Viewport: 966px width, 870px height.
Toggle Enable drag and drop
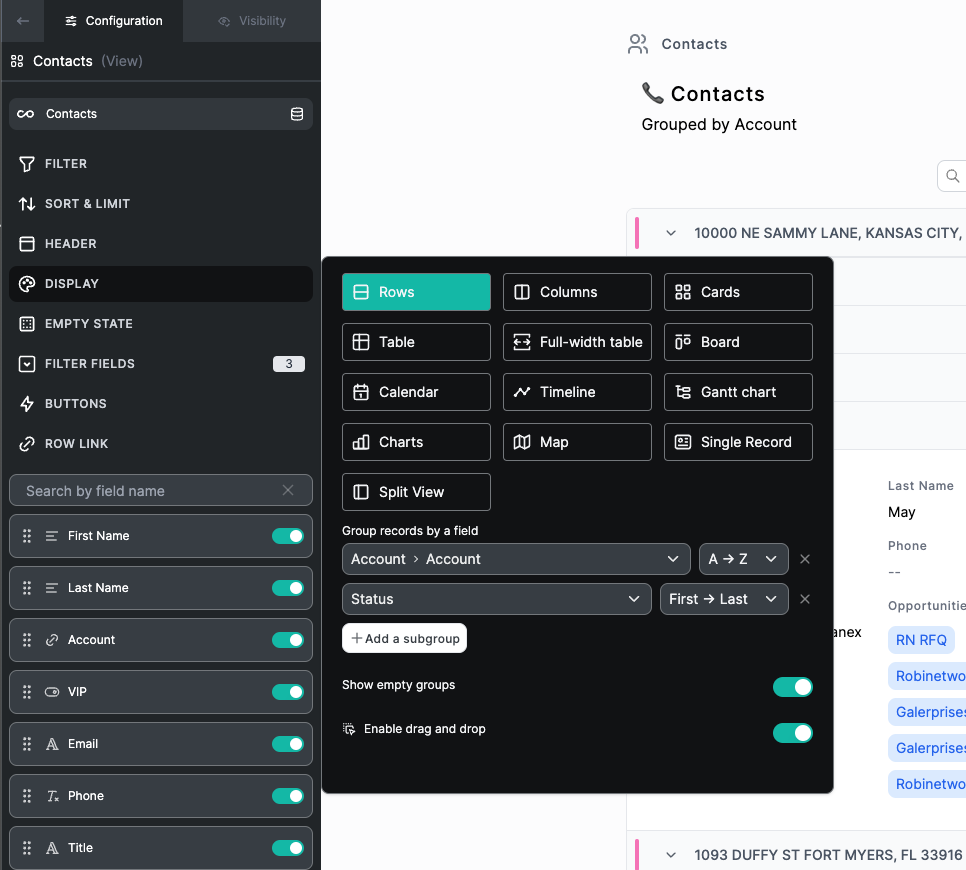[793, 733]
